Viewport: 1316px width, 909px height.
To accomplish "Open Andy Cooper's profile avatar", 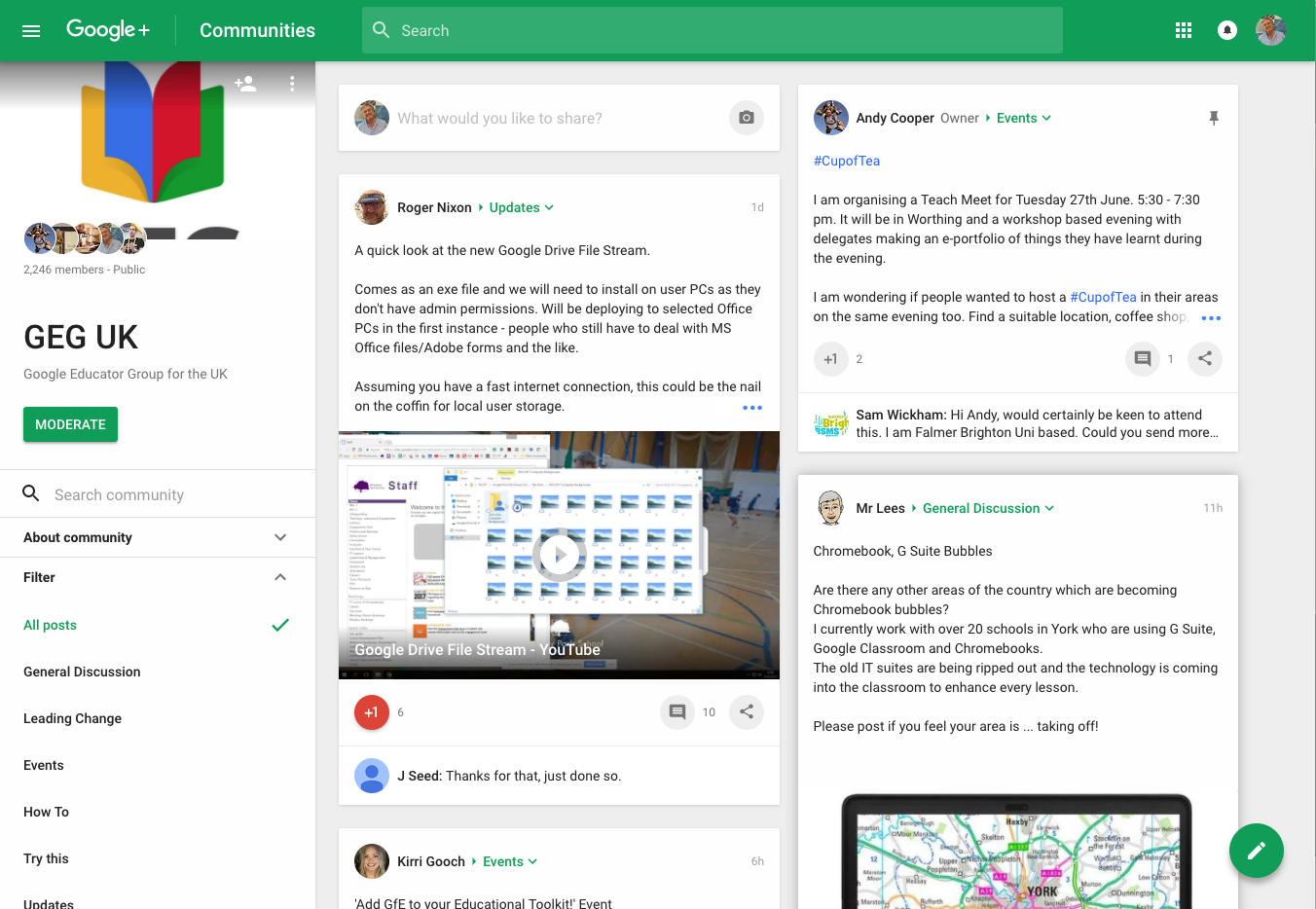I will [x=830, y=118].
